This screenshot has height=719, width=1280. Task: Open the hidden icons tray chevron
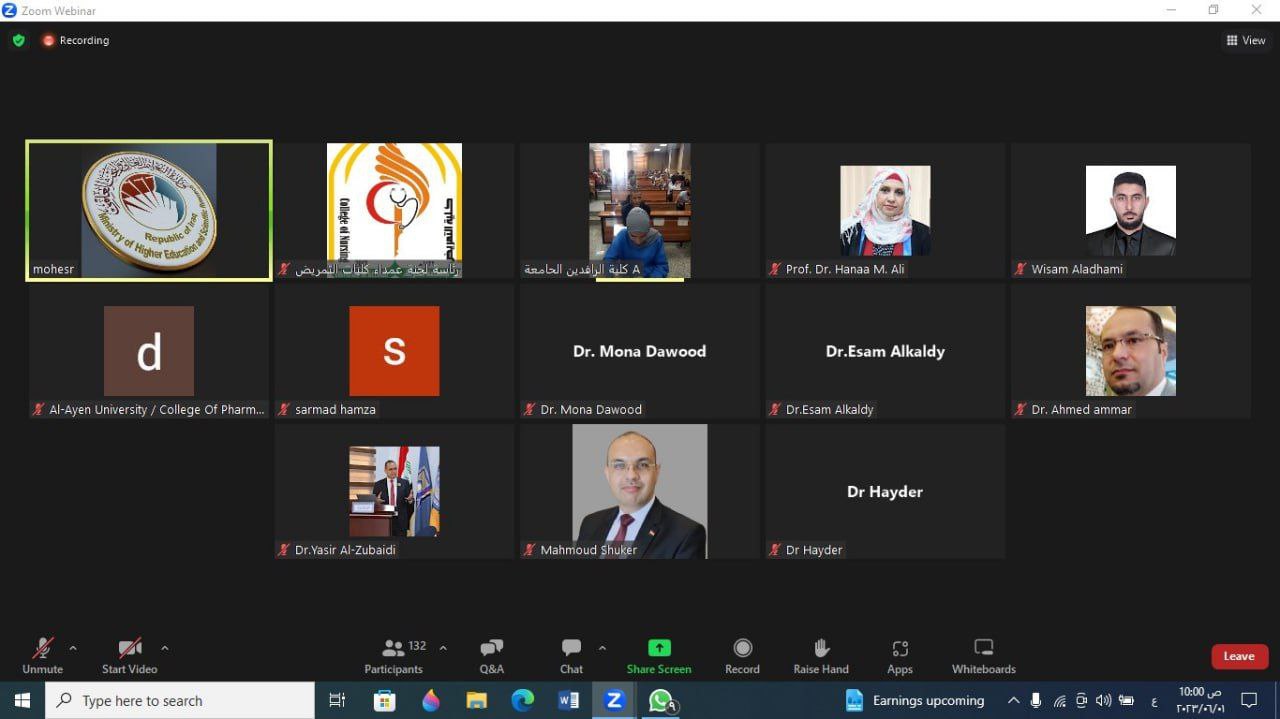[1013, 700]
